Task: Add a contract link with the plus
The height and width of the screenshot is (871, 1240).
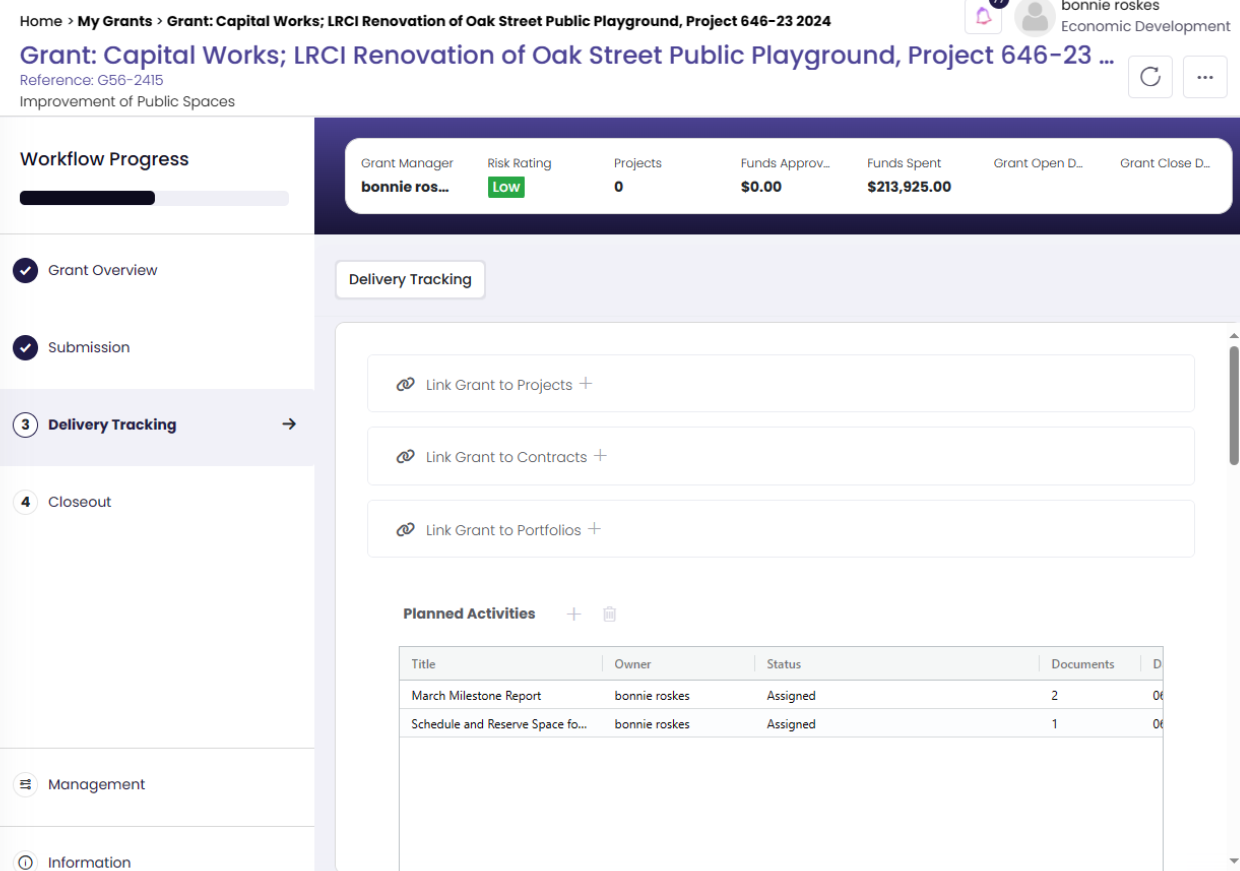Action: click(x=601, y=455)
